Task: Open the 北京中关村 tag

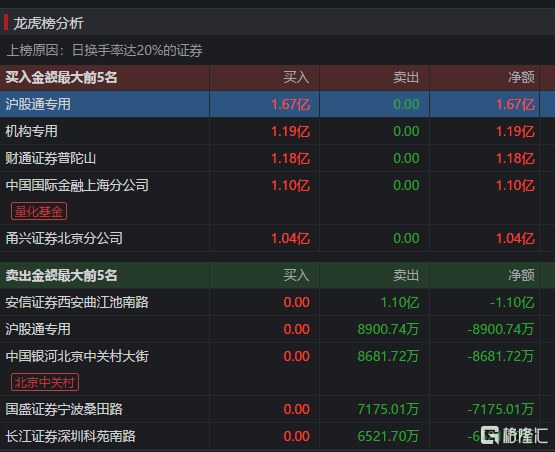Action: pyautogui.click(x=45, y=382)
